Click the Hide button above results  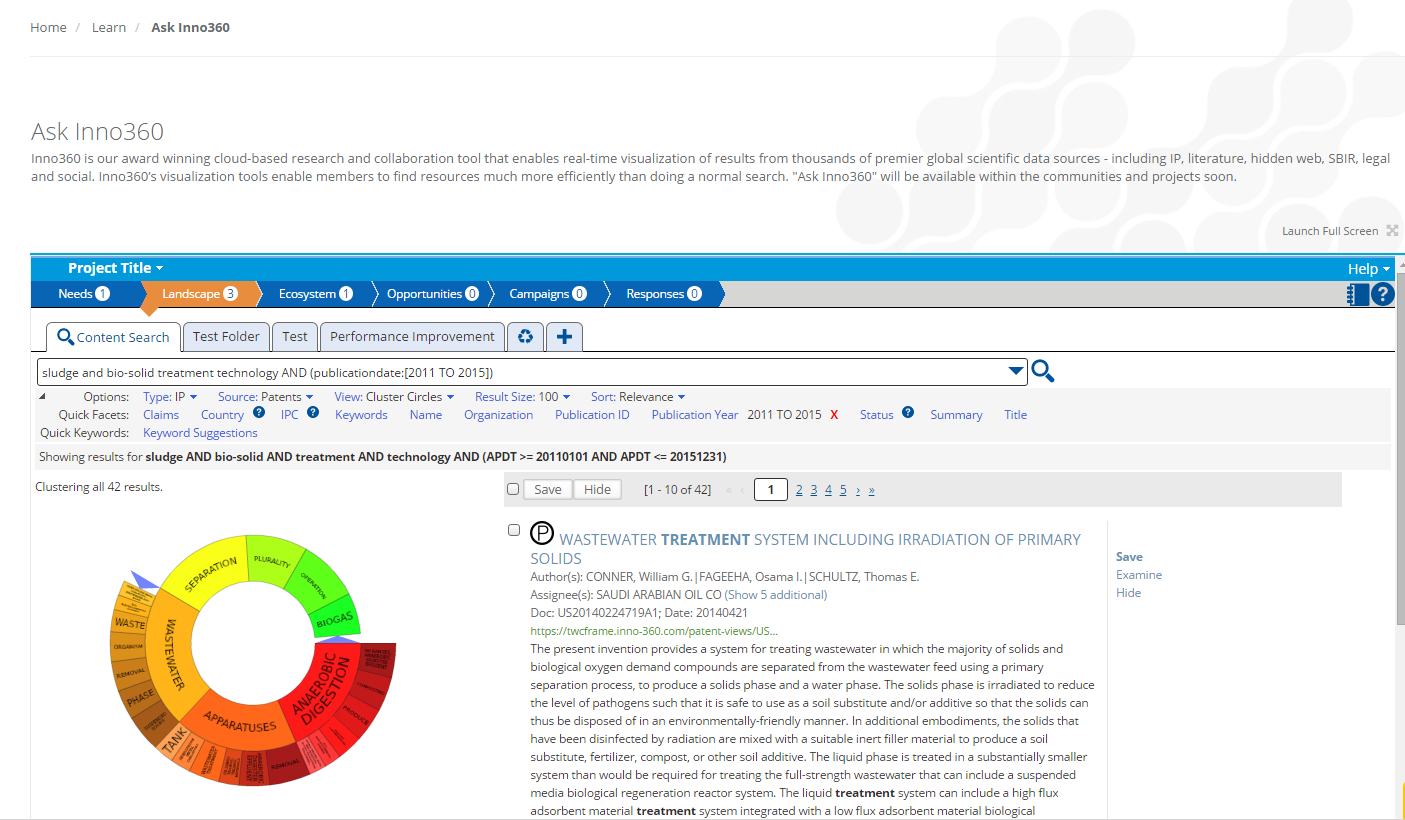tap(597, 490)
